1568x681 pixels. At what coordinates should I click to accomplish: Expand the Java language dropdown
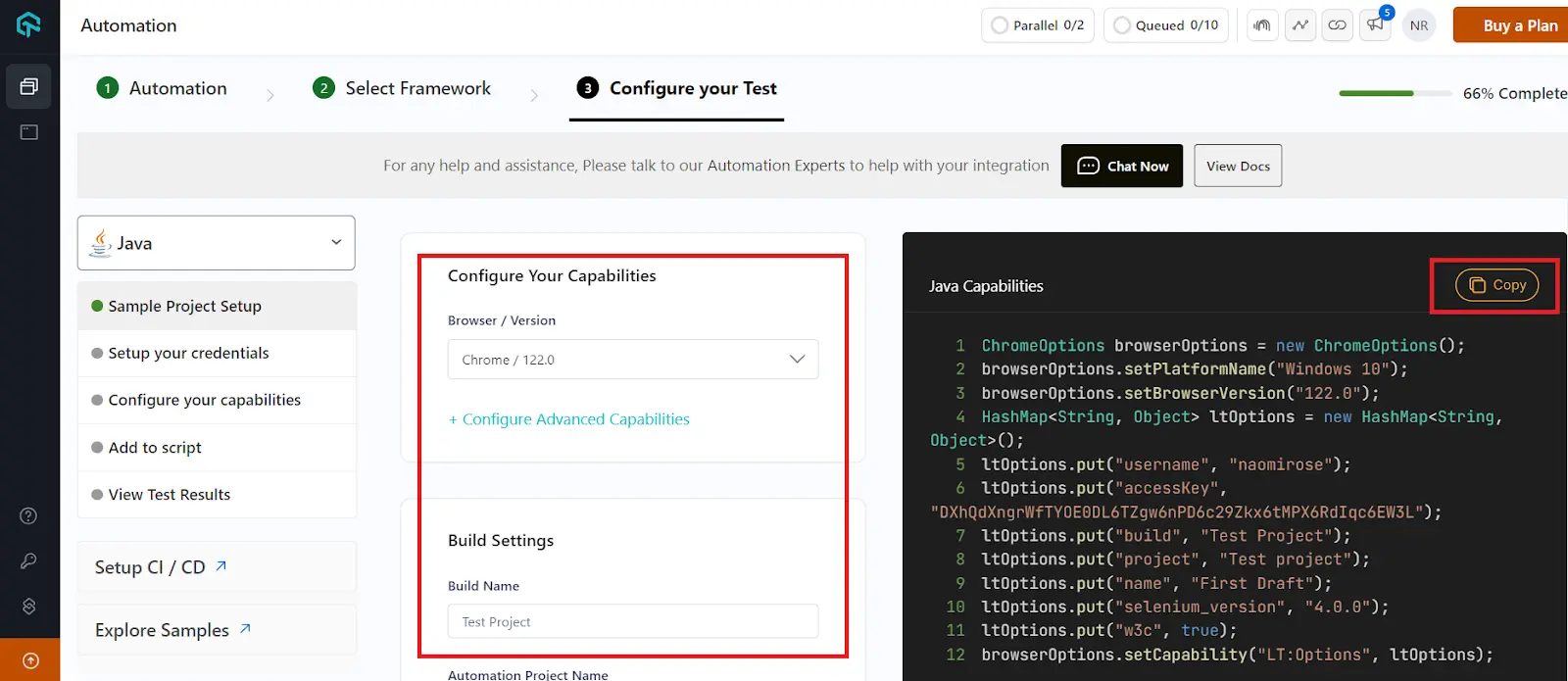click(216, 243)
